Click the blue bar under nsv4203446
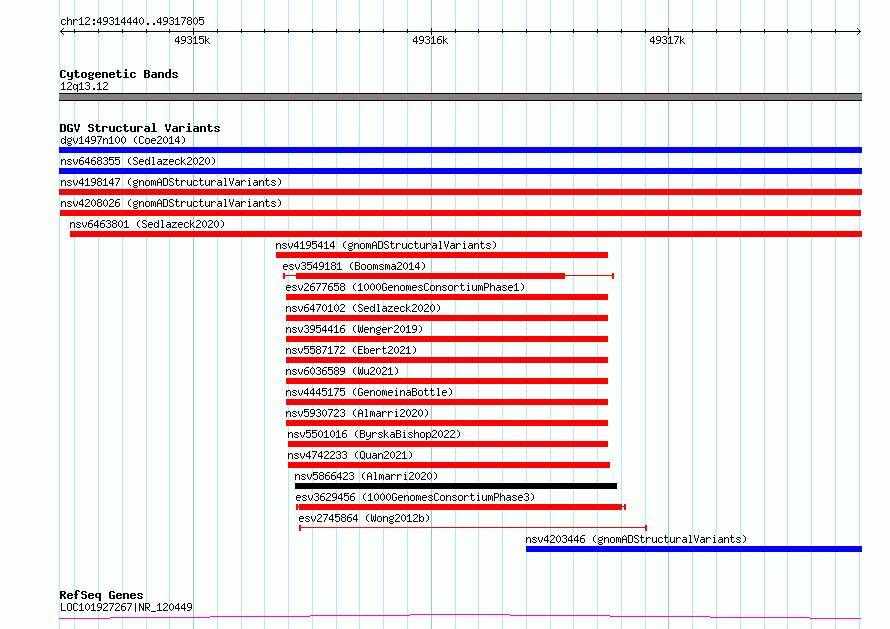 tap(694, 549)
